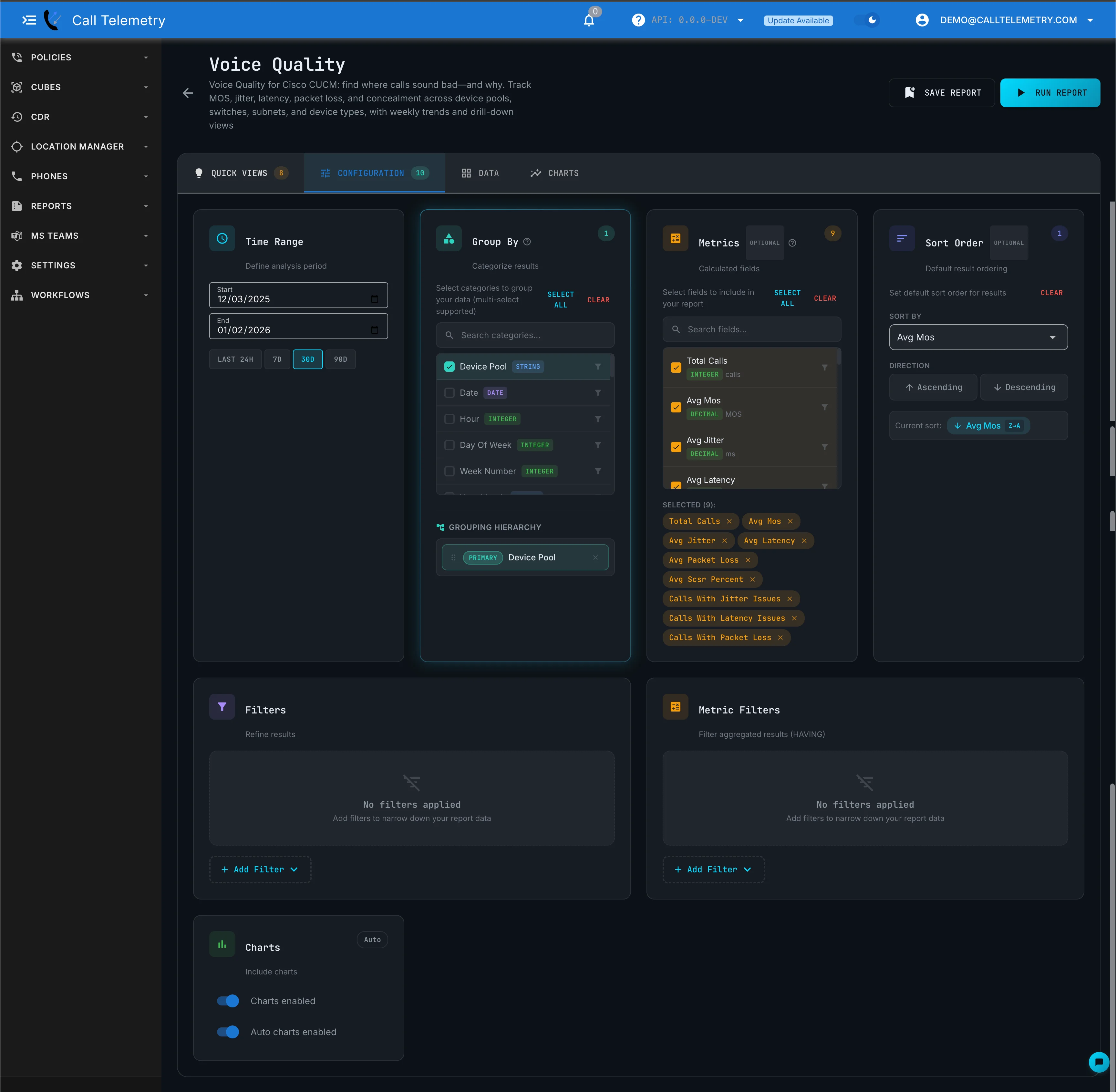Set sort direction to Ascending
The width and height of the screenshot is (1116, 1092).
click(x=933, y=387)
